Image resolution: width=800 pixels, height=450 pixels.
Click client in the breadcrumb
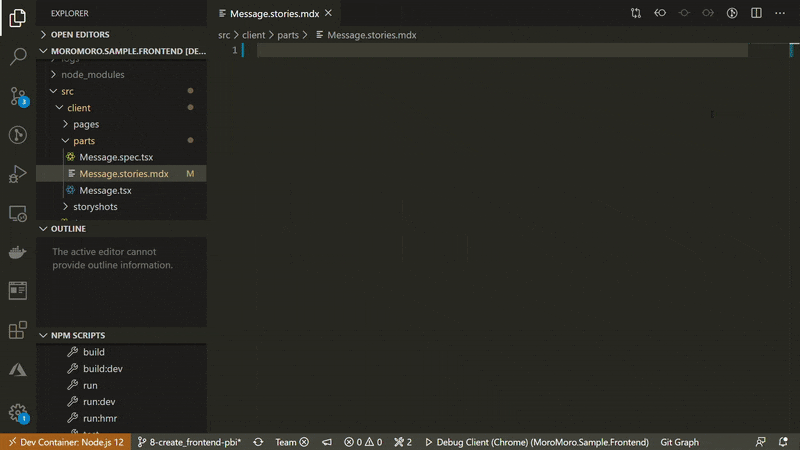tap(254, 35)
